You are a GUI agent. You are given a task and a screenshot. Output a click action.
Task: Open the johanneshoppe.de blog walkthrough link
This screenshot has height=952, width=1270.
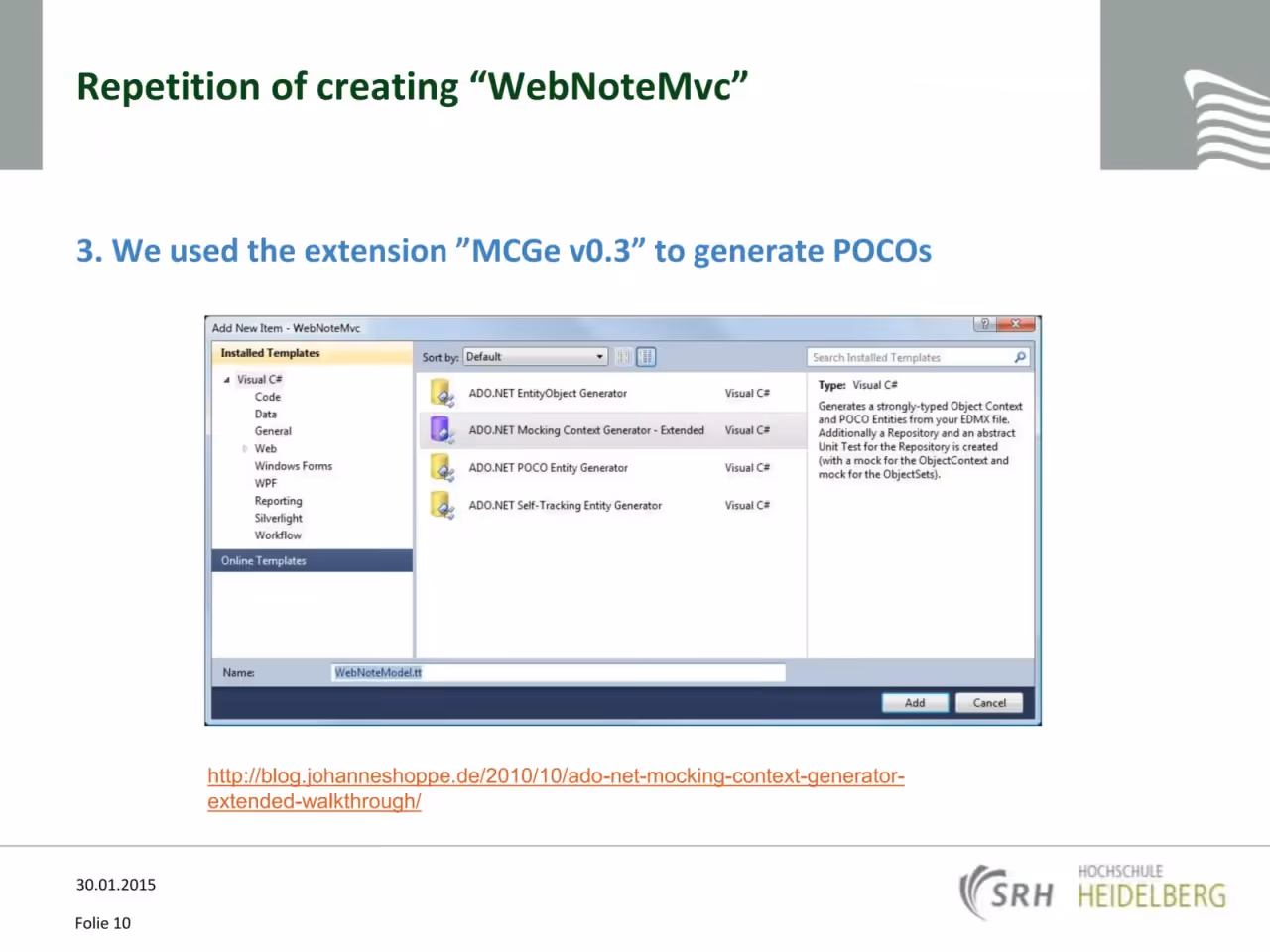[x=556, y=788]
